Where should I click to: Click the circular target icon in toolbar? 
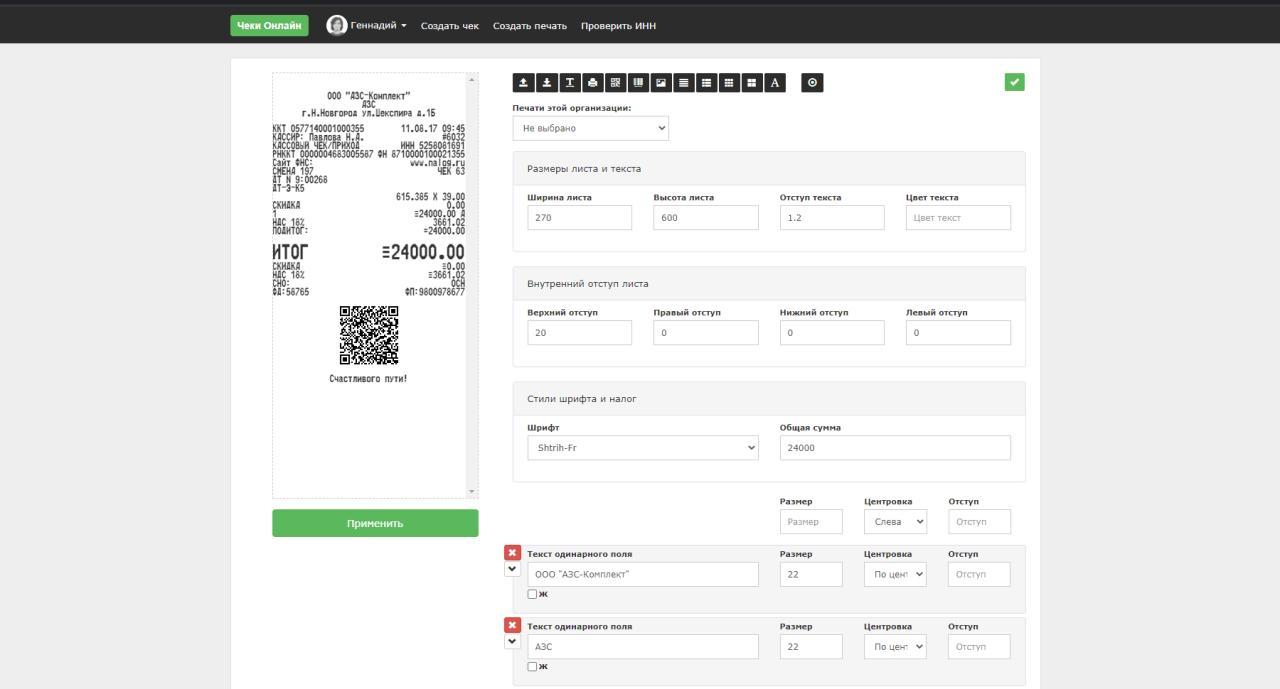(x=812, y=83)
